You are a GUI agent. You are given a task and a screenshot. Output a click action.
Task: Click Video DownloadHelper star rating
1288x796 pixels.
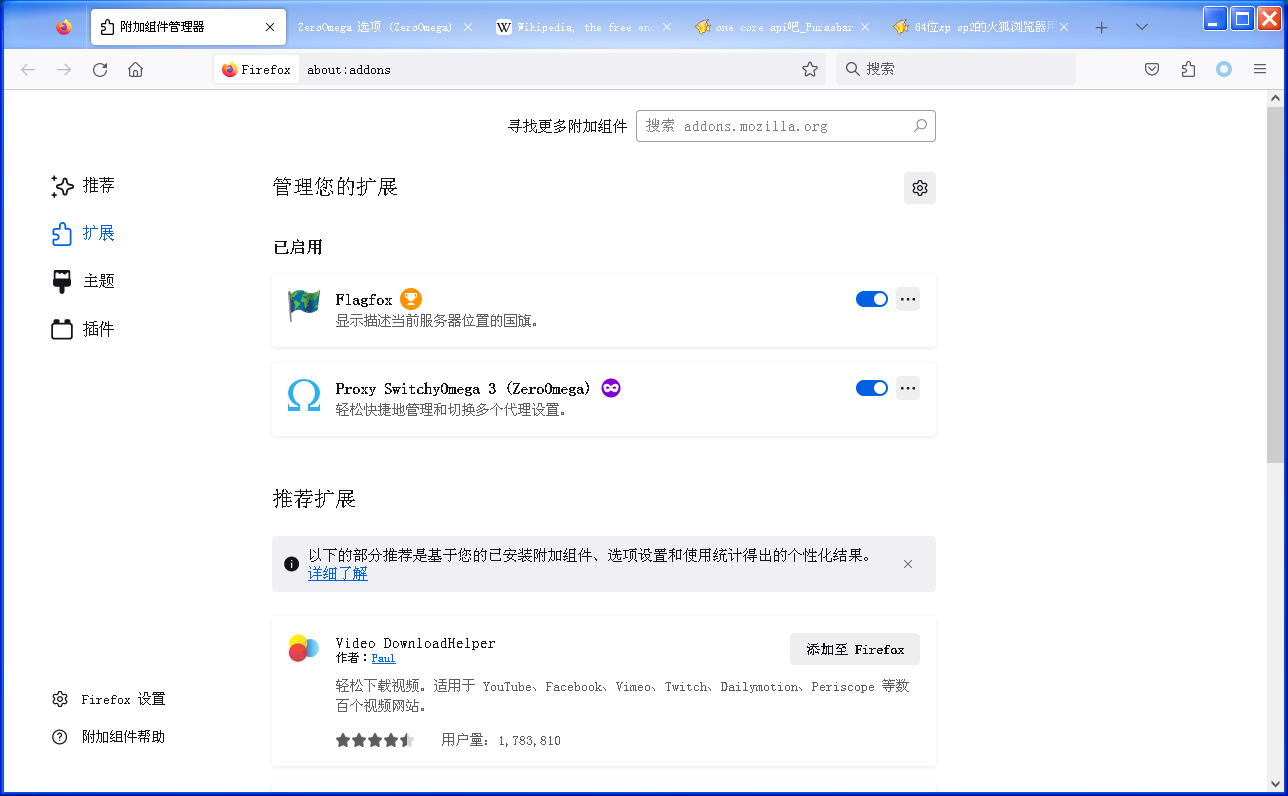click(x=375, y=740)
